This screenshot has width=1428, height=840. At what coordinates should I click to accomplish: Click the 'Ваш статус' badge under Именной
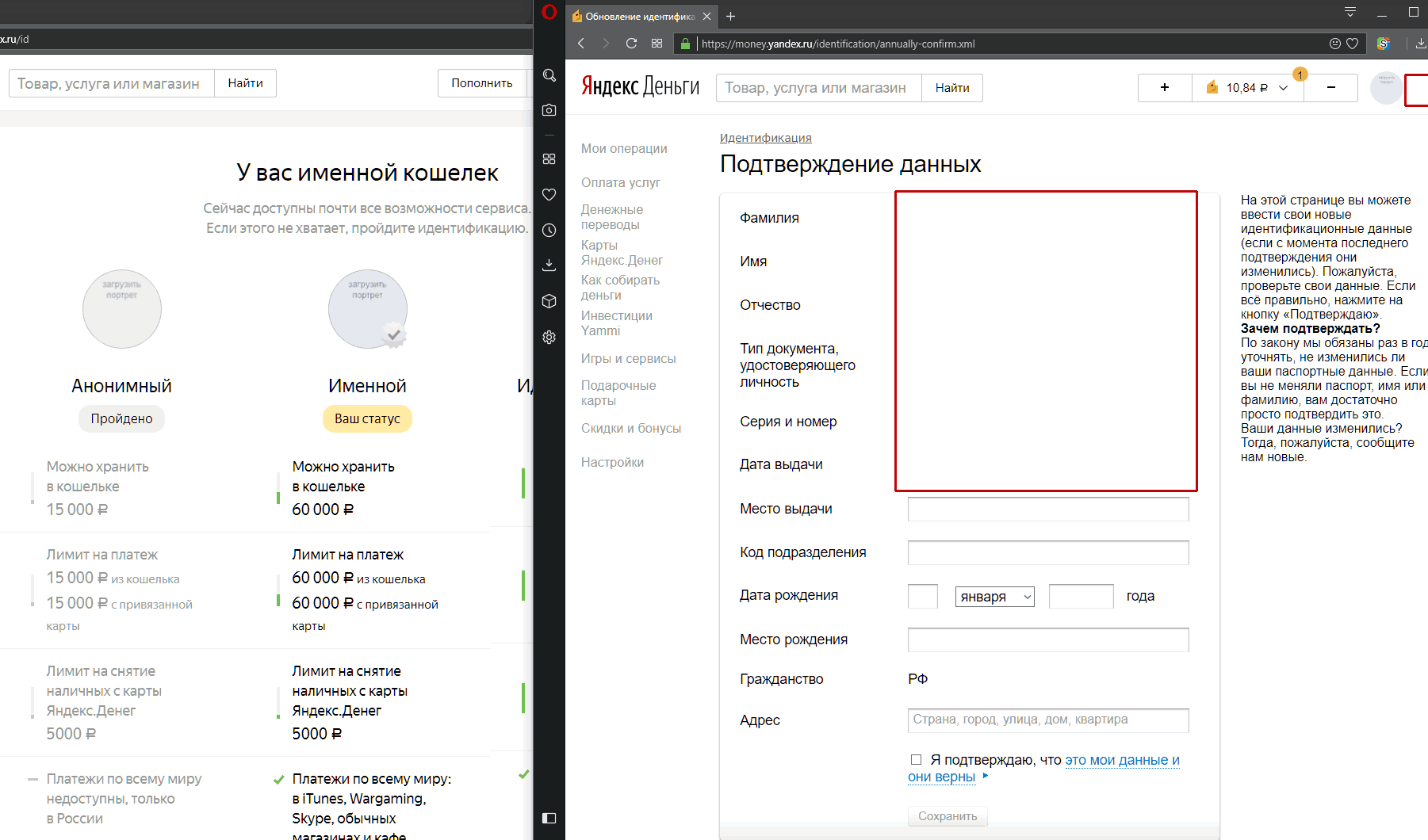(367, 418)
